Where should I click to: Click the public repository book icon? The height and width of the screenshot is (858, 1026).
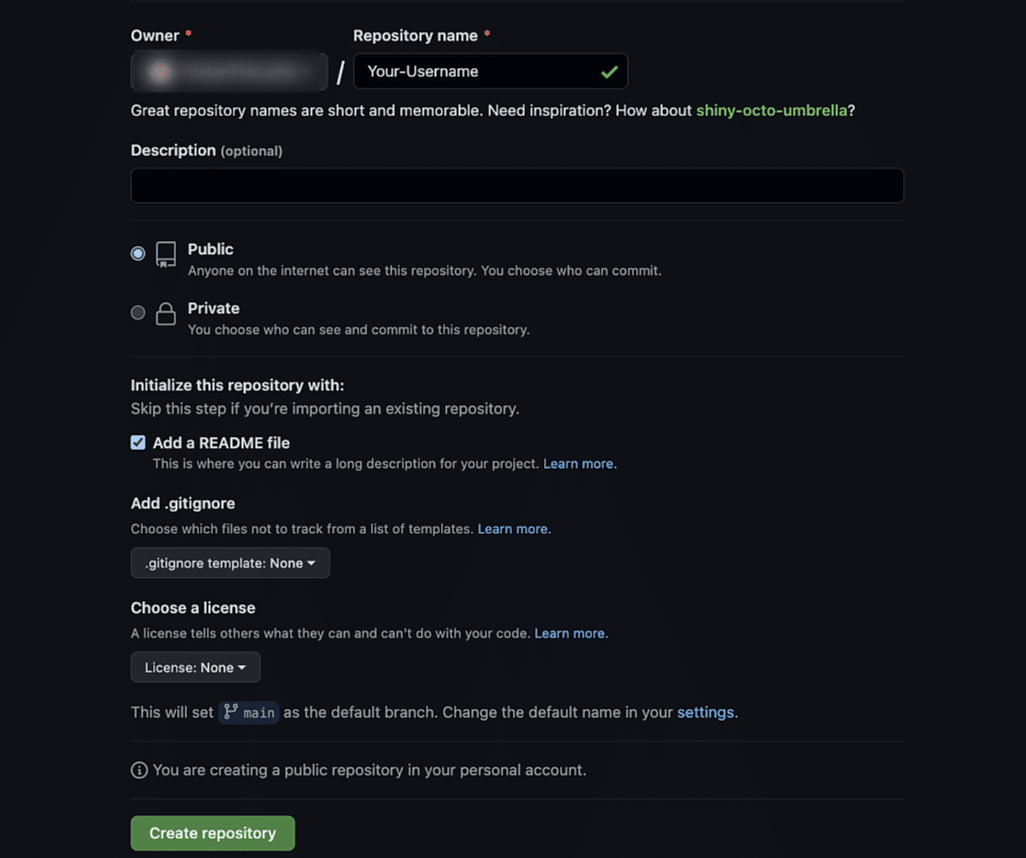point(166,254)
